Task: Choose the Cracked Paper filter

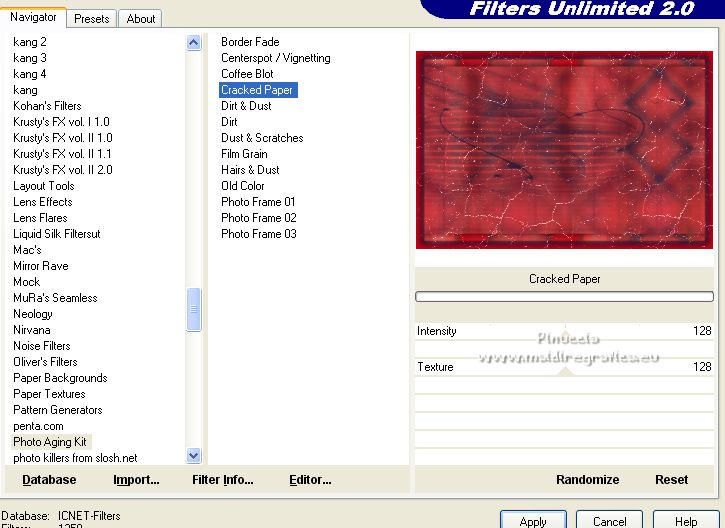Action: pos(257,90)
